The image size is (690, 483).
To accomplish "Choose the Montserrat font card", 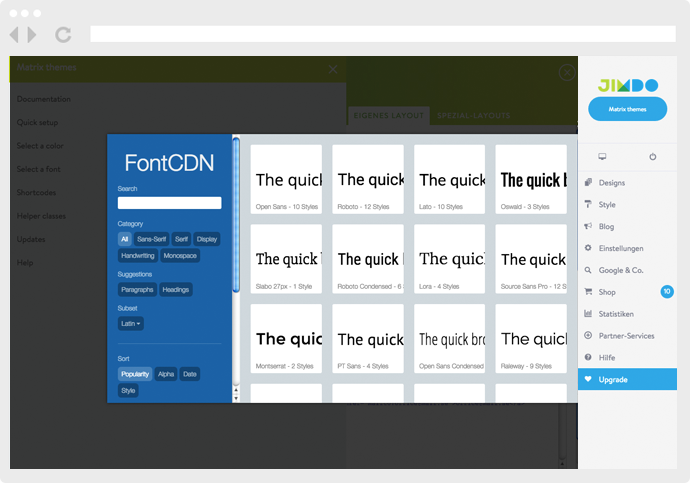I will 286,338.
